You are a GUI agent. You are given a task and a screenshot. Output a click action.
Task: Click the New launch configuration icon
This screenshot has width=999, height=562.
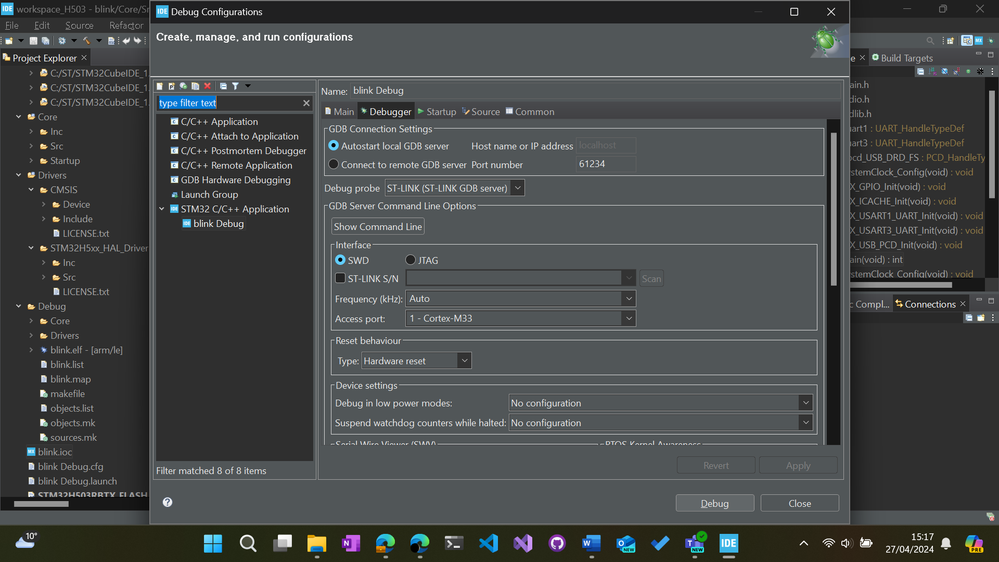160,86
